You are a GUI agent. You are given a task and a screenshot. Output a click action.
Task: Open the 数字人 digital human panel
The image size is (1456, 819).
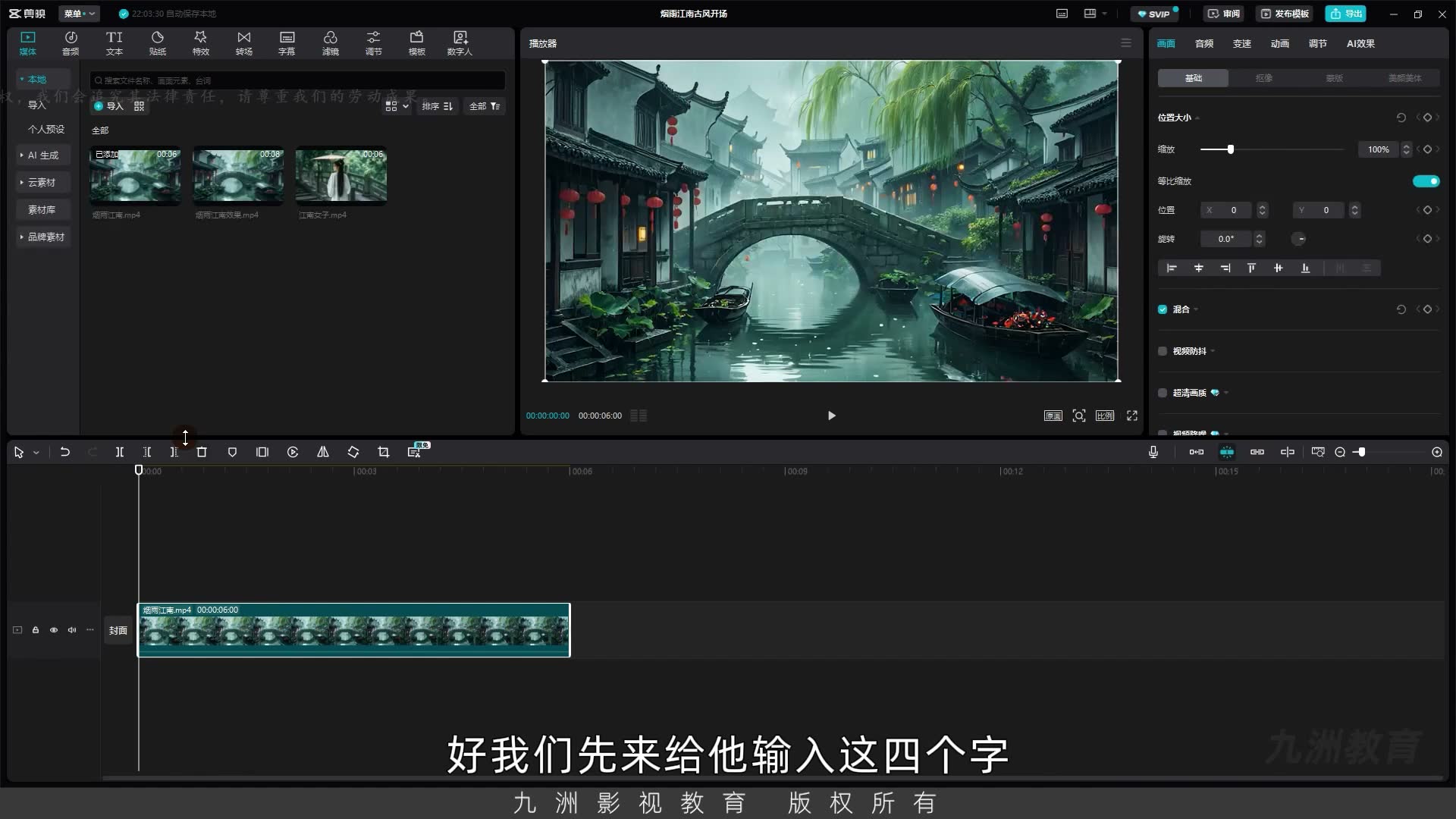click(x=460, y=43)
